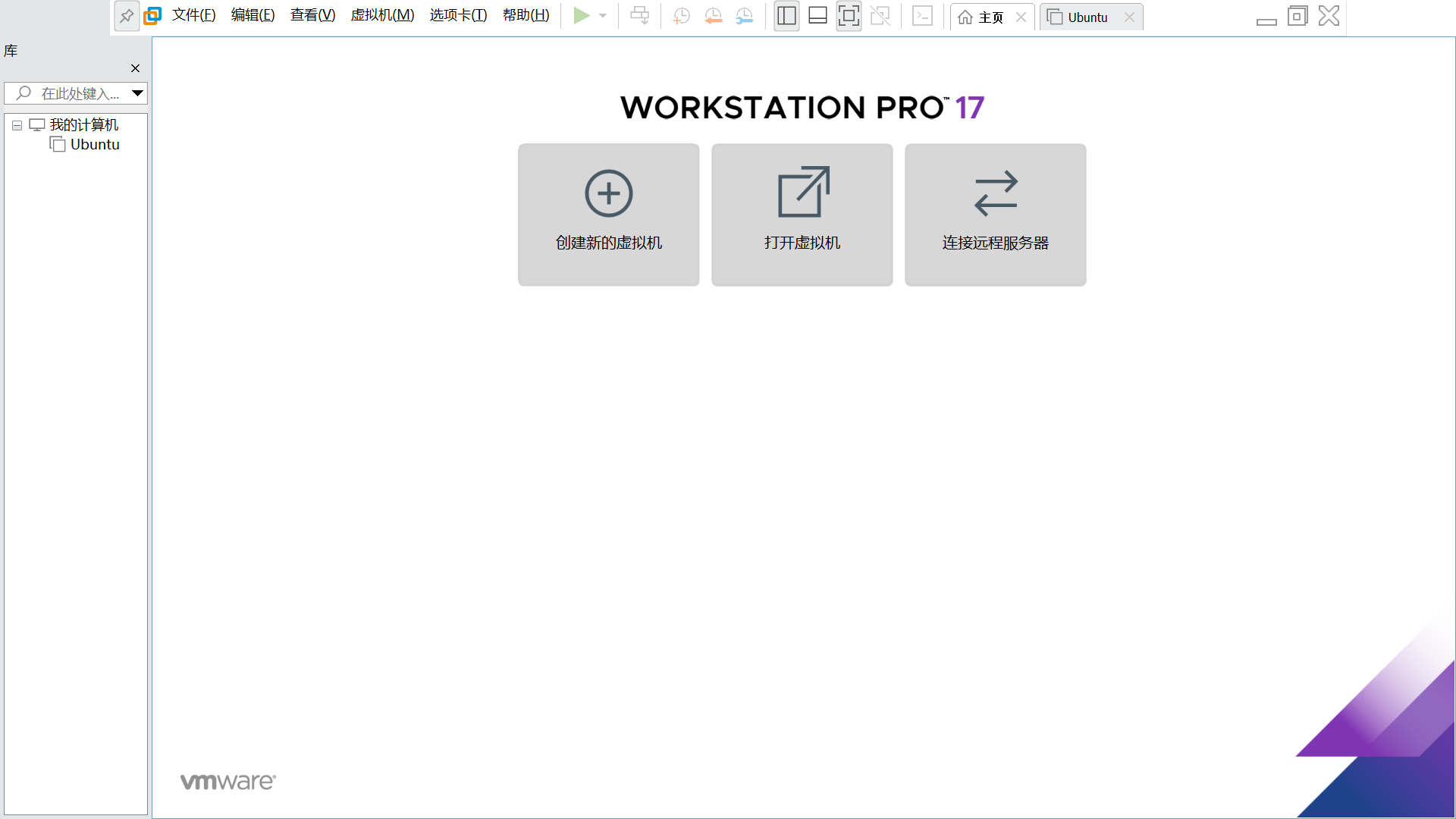The height and width of the screenshot is (819, 1456).
Task: Select 我的计算机 in the library tree
Action: [83, 124]
